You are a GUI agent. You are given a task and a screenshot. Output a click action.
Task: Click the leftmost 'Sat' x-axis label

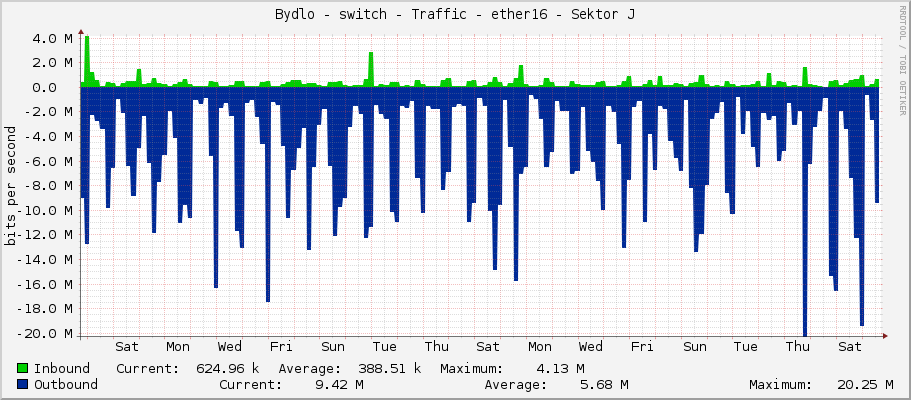[127, 347]
